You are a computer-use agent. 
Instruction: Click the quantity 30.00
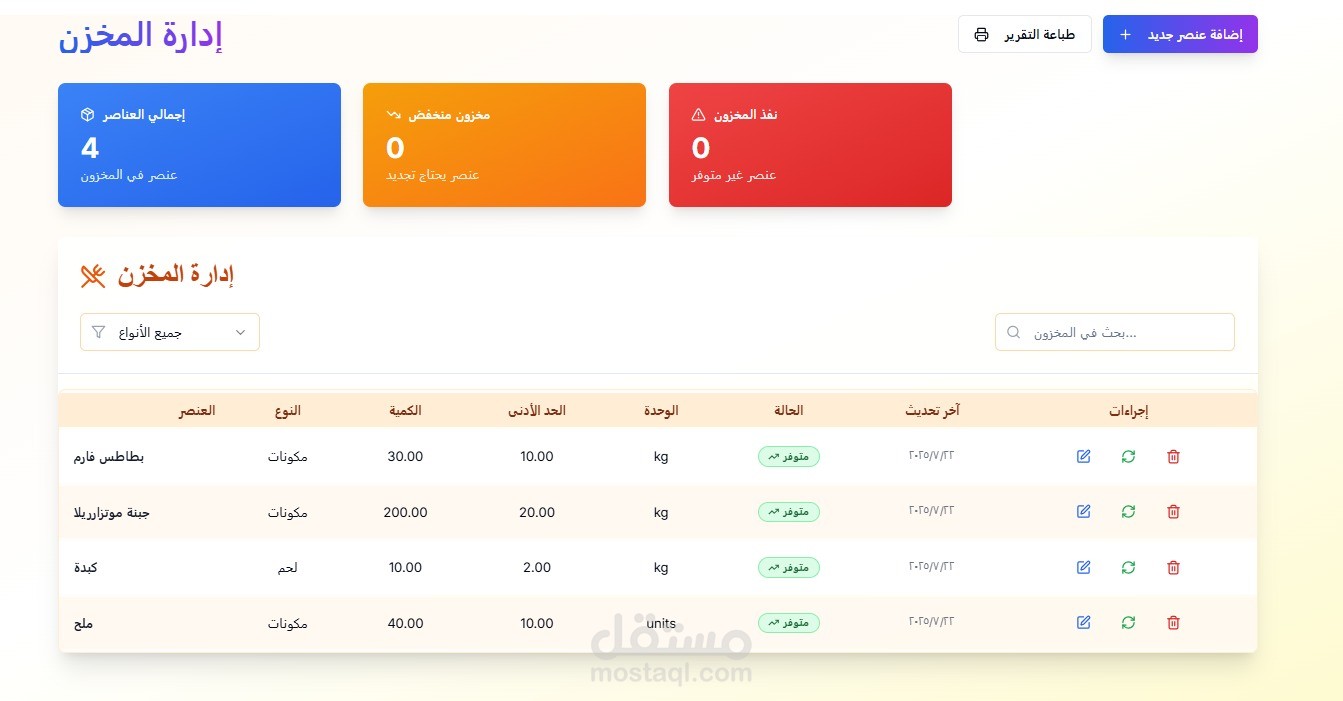click(405, 457)
